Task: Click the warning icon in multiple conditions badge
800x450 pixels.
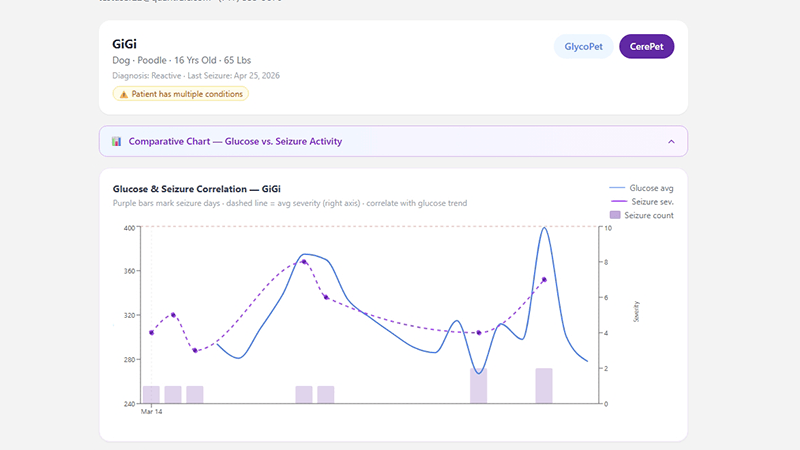Action: pyautogui.click(x=123, y=94)
